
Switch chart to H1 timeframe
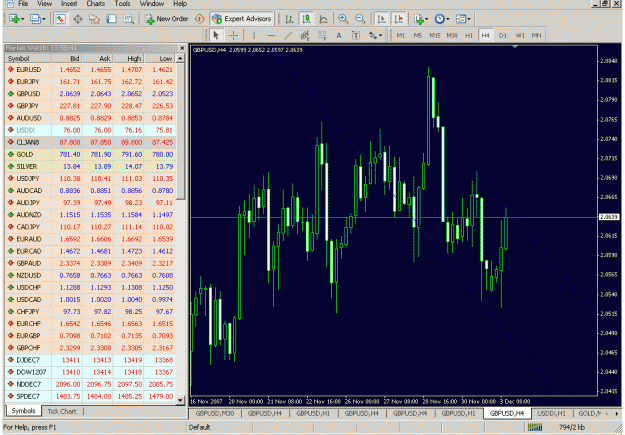[x=468, y=35]
